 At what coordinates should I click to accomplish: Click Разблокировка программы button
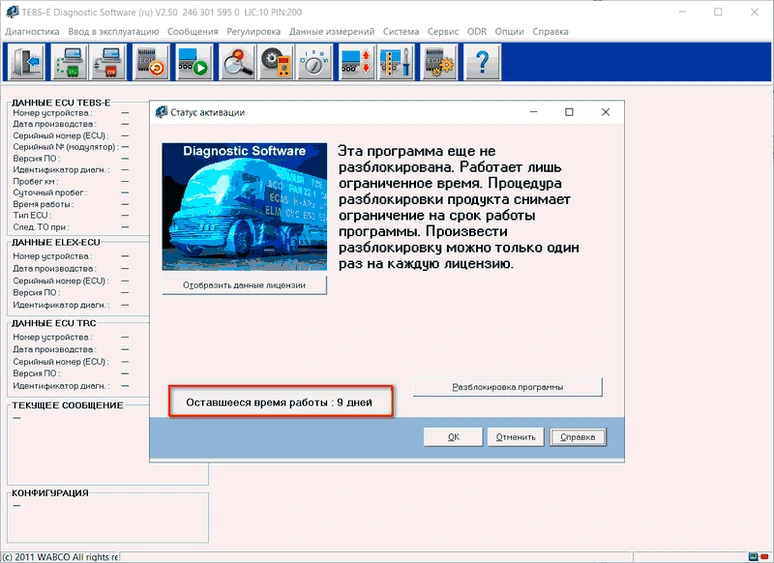507,387
